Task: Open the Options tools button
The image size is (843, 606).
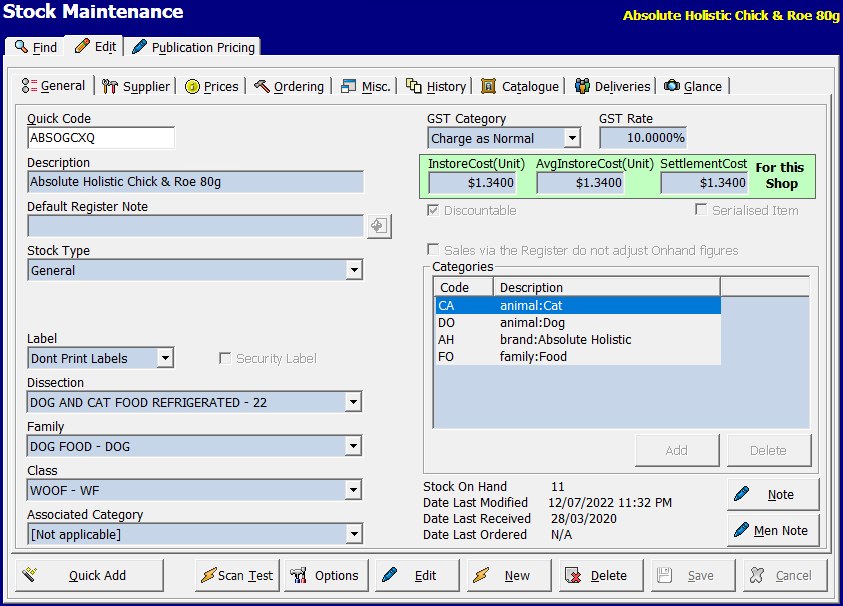Action: [x=325, y=575]
